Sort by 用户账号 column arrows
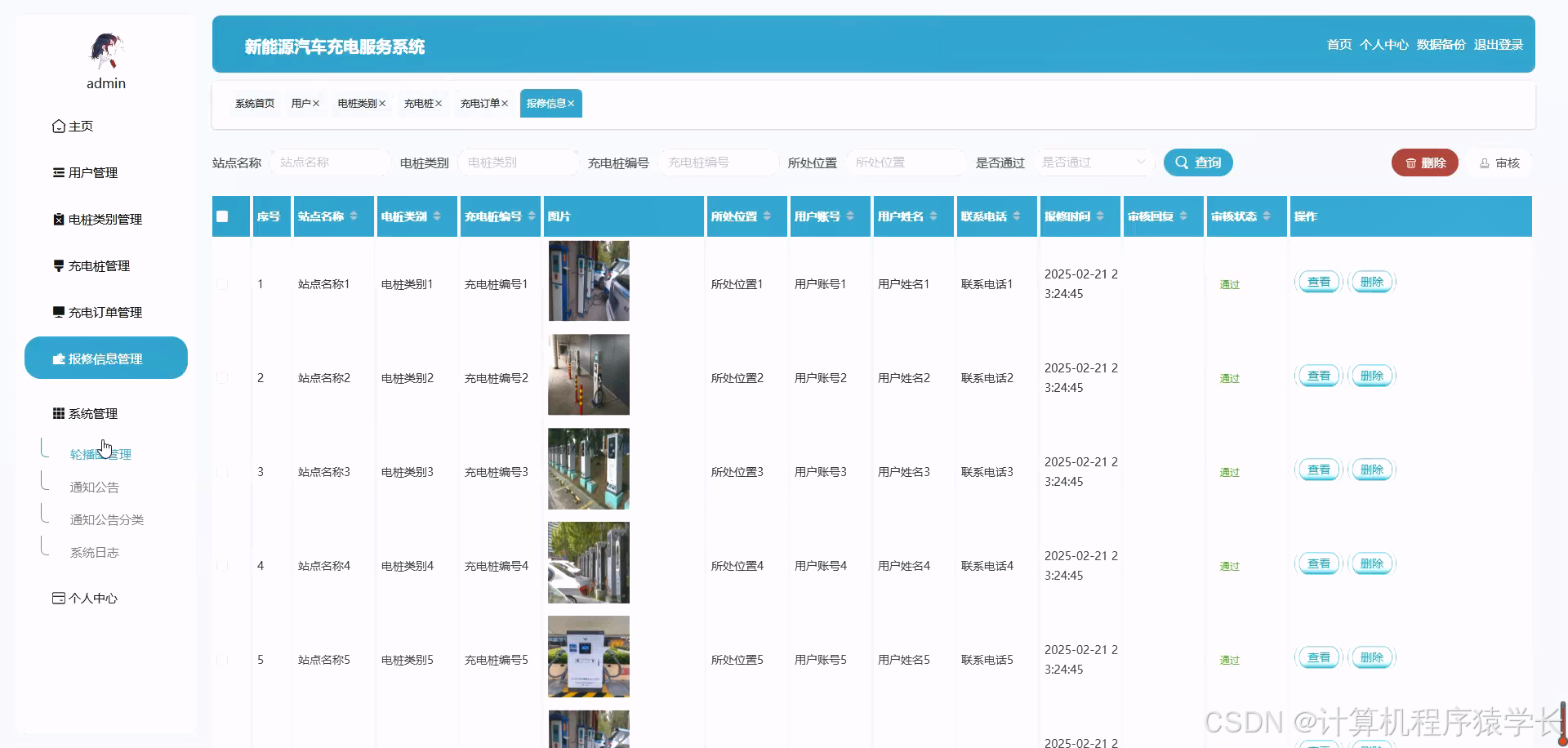The height and width of the screenshot is (748, 1568). point(850,216)
